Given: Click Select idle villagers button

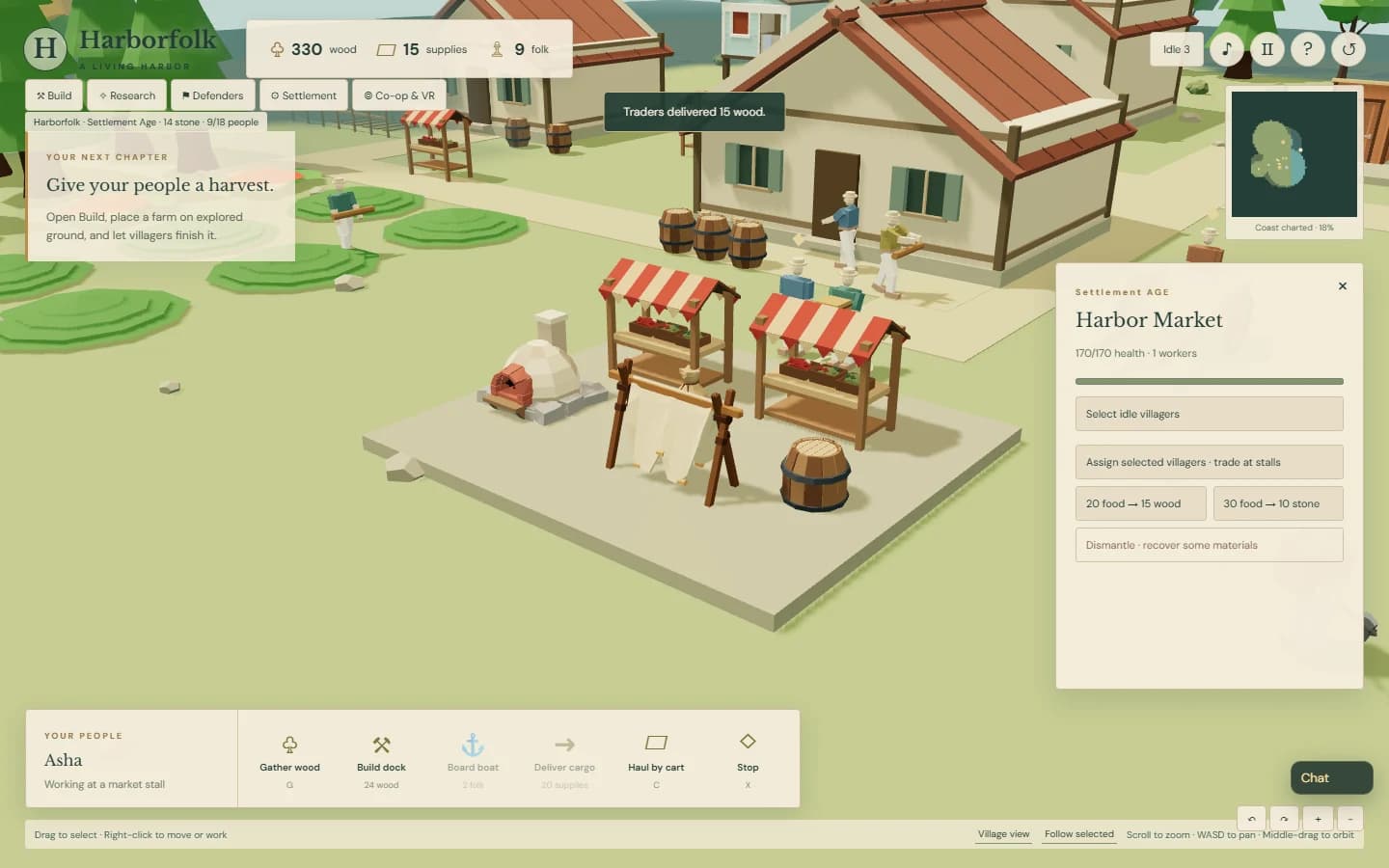Looking at the screenshot, I should pyautogui.click(x=1209, y=414).
